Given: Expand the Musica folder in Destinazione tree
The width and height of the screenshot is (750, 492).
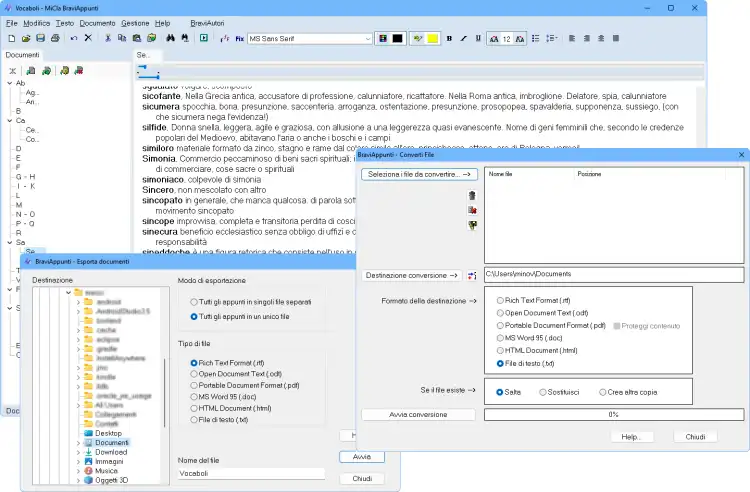Looking at the screenshot, I should (78, 471).
